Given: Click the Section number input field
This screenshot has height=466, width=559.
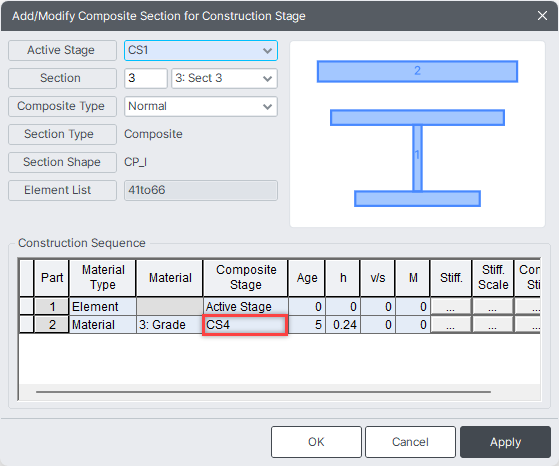Looking at the screenshot, I should 145,78.
